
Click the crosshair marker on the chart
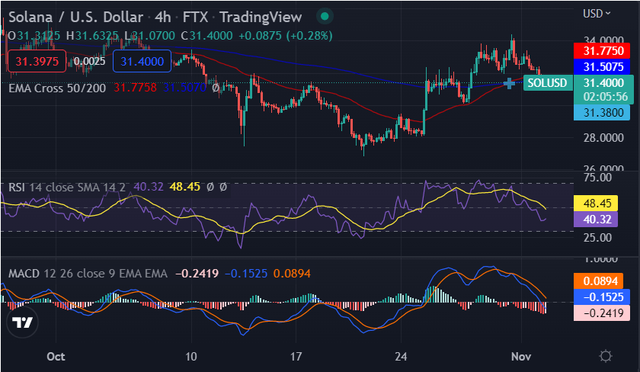pos(509,83)
